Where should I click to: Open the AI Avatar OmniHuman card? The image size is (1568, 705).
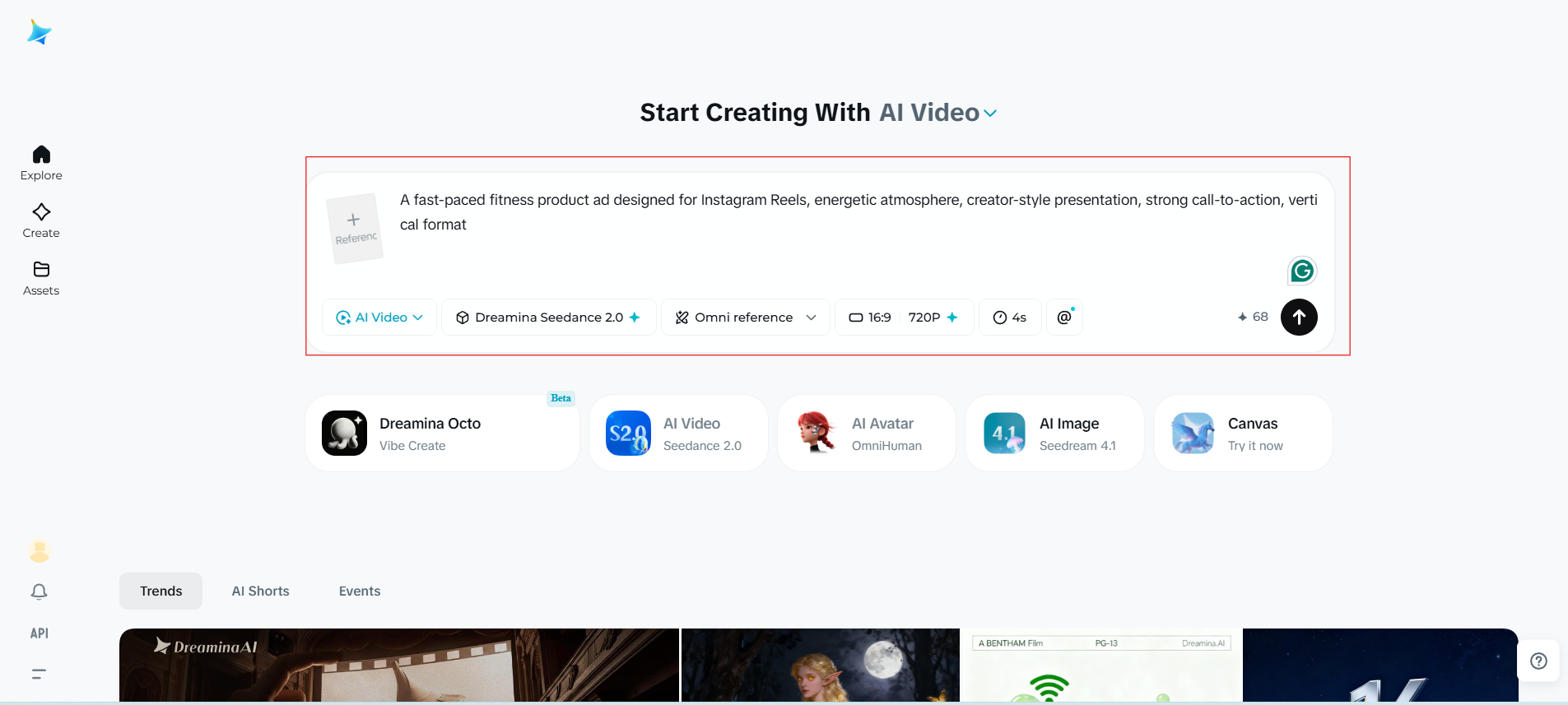[867, 433]
